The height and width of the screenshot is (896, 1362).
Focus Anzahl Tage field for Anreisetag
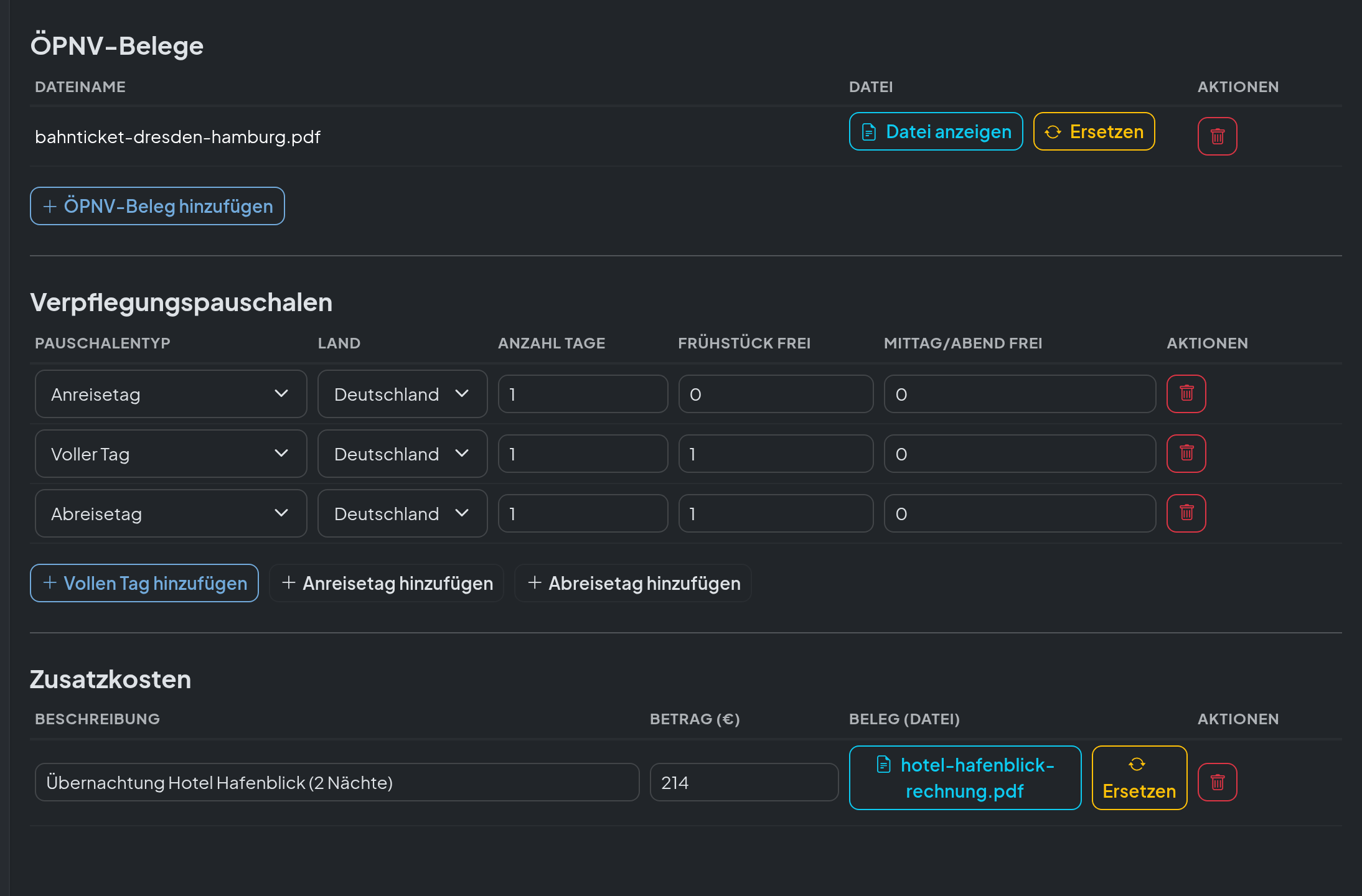[x=583, y=394]
